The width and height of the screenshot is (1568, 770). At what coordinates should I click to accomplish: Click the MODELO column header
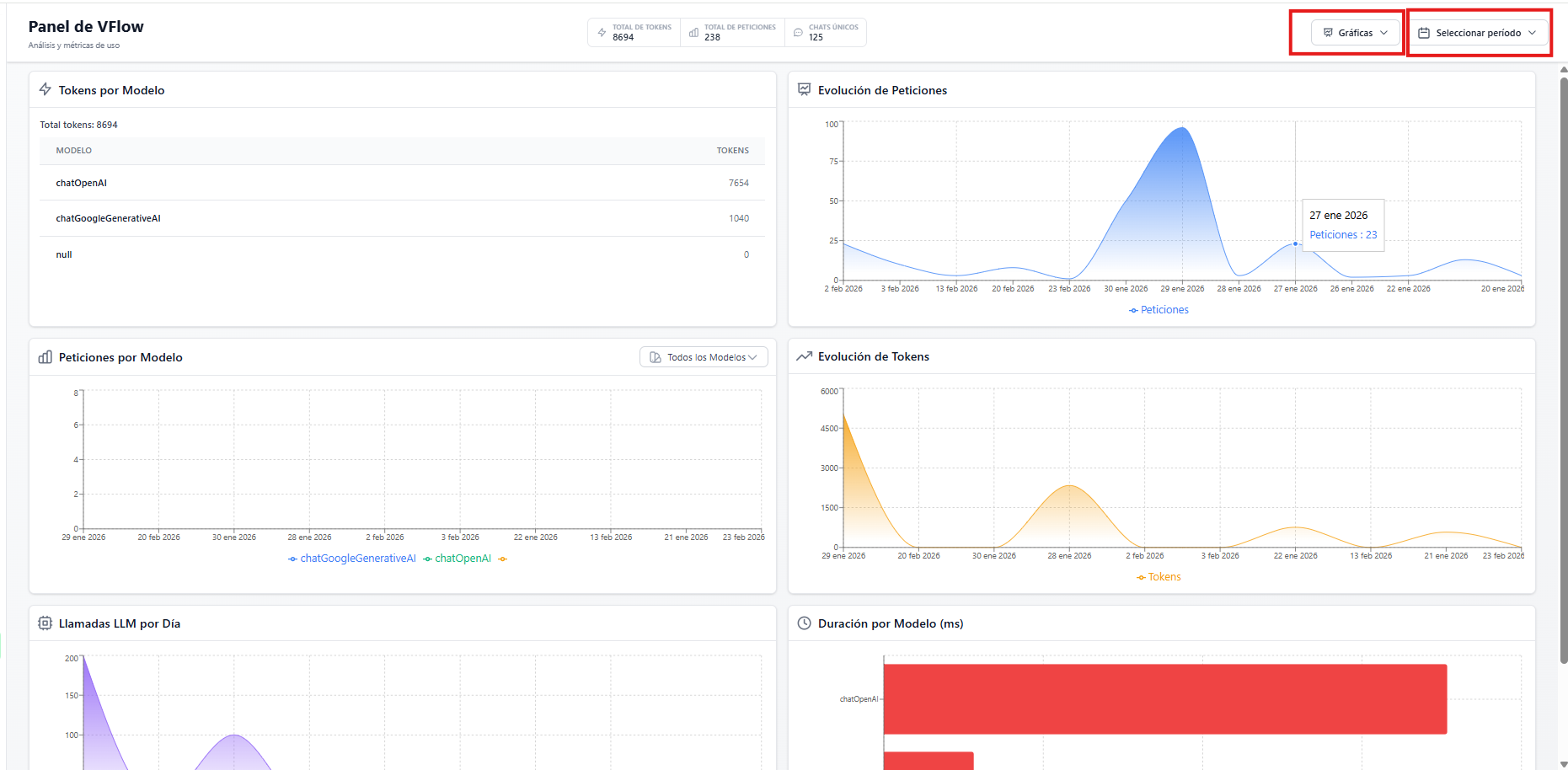click(x=74, y=151)
